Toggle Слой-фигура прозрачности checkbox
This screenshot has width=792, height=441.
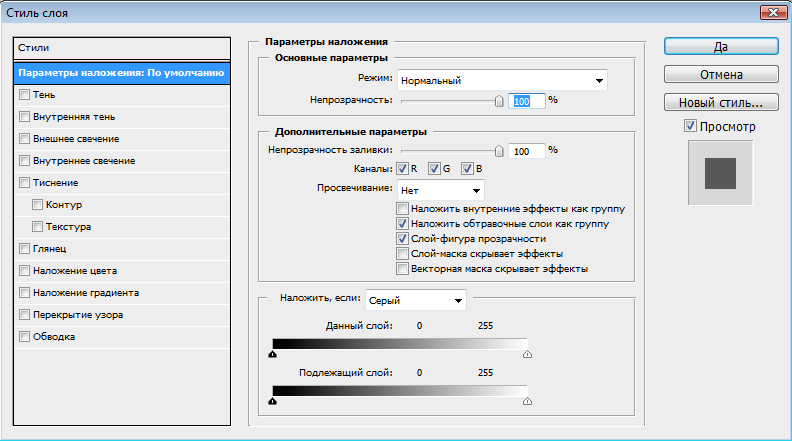pos(403,238)
